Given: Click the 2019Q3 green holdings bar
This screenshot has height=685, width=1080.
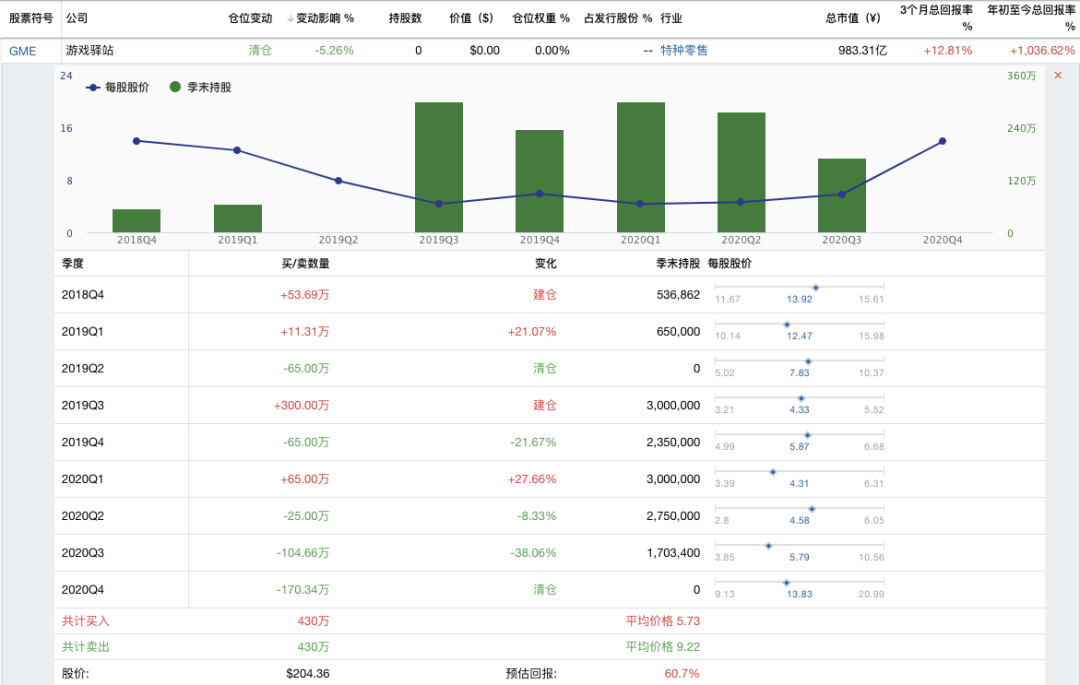Looking at the screenshot, I should [x=439, y=167].
